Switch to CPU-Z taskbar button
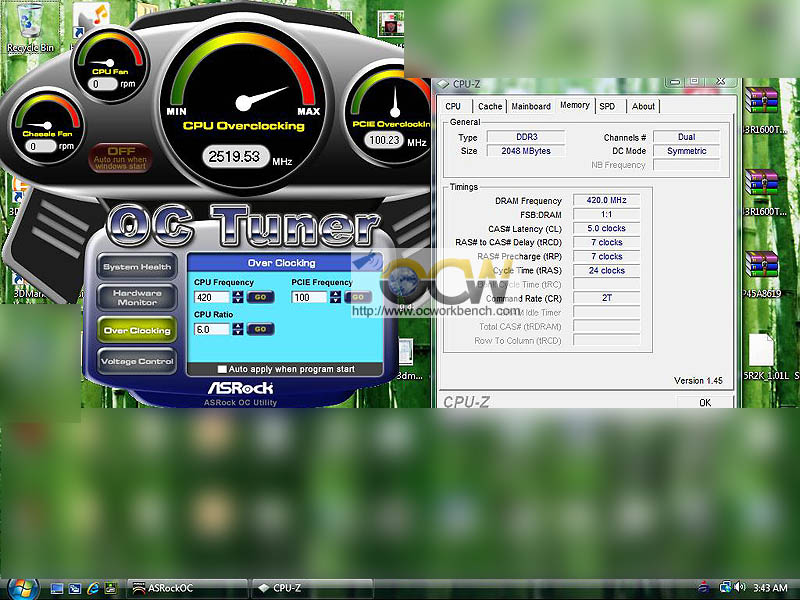The height and width of the screenshot is (600, 800). tap(312, 588)
